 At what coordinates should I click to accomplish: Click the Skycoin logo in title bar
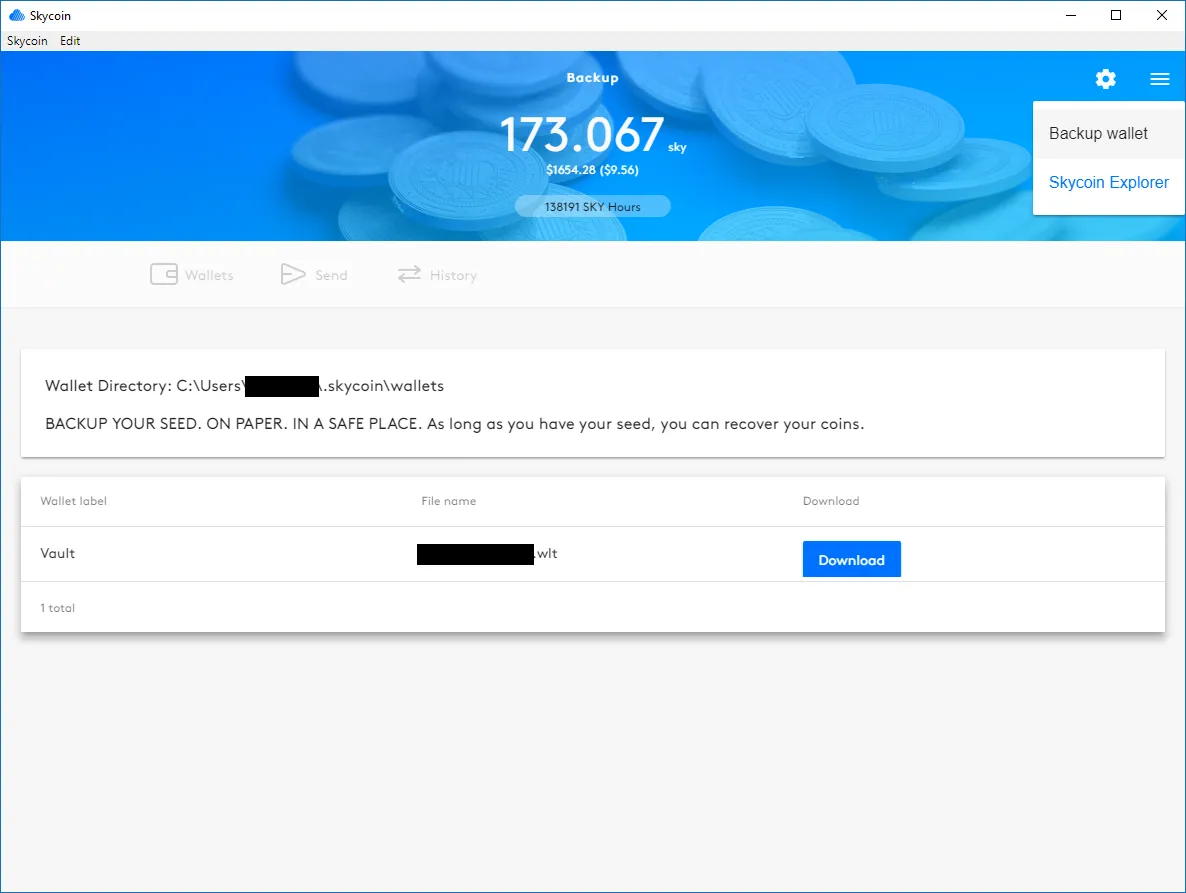coord(17,15)
